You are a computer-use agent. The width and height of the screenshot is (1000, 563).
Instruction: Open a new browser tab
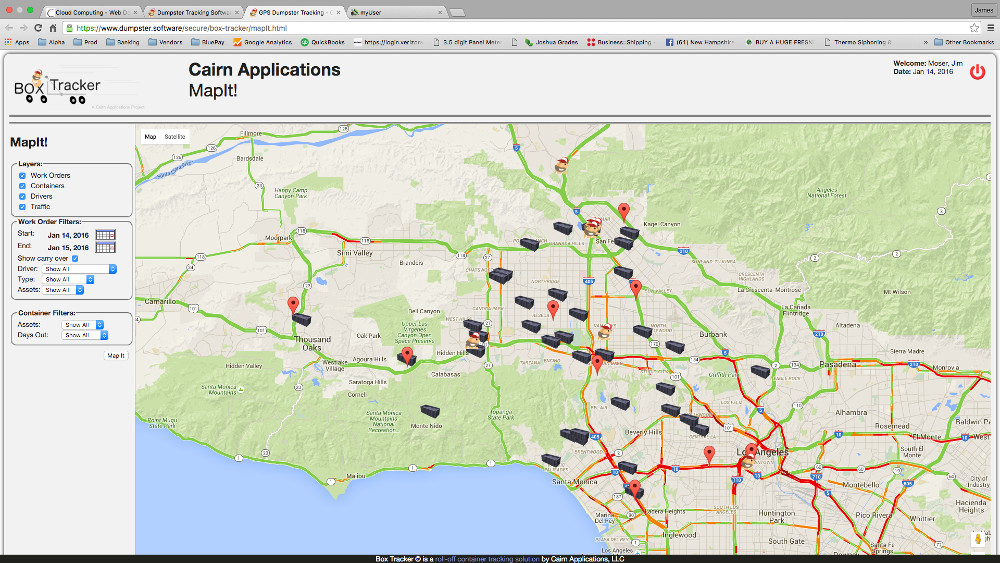[457, 12]
